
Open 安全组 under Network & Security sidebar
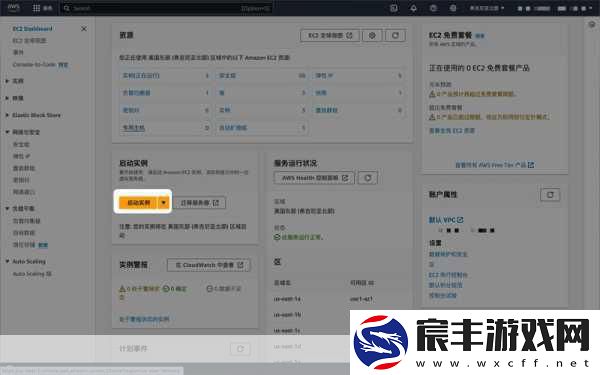point(21,145)
